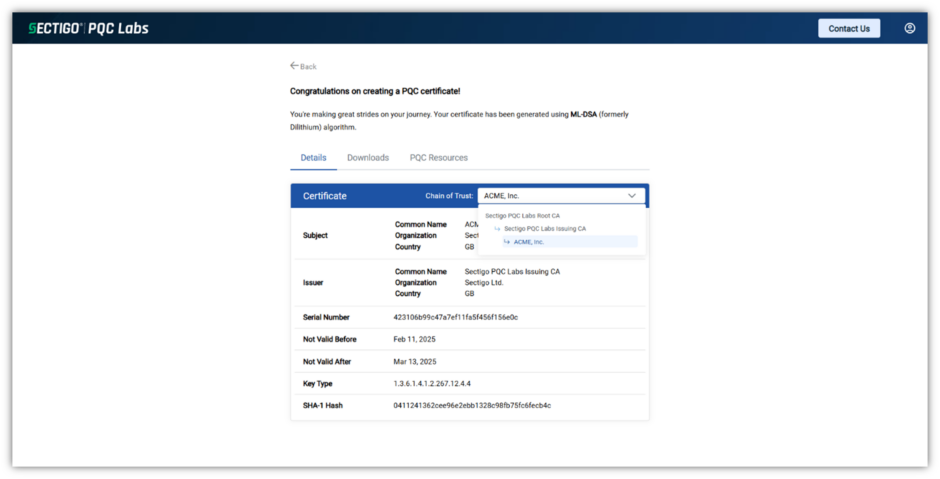Open the user account profile icon
Viewport: 940px width, 479px height.
point(909,28)
